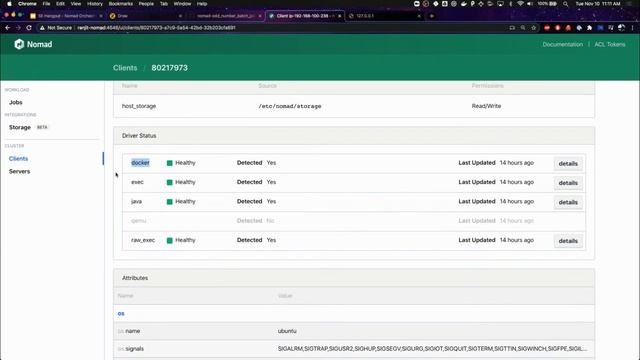640x360 pixels.
Task: Open details for exec driver
Action: [x=568, y=183]
